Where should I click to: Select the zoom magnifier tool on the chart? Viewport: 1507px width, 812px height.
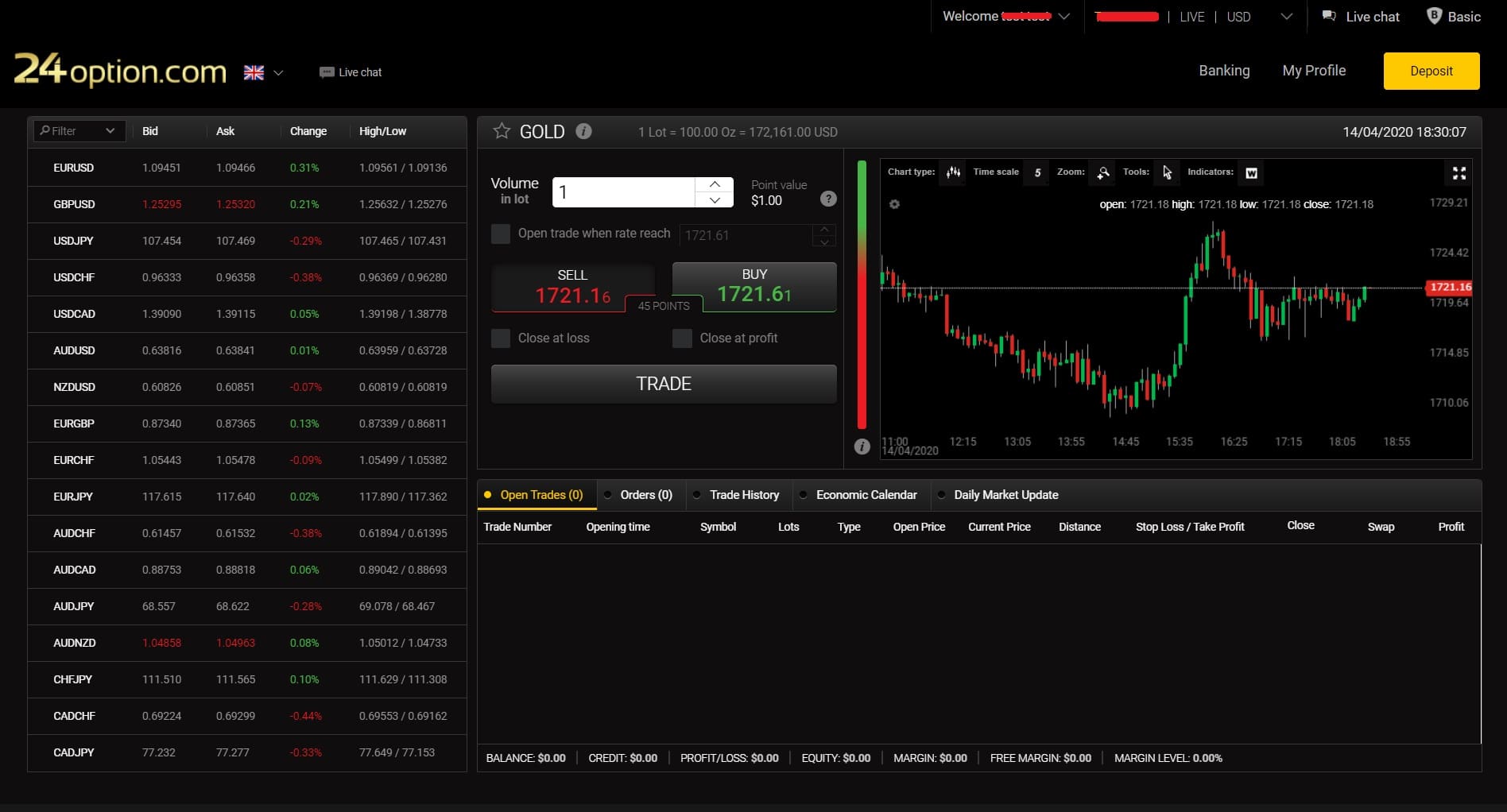click(x=1103, y=172)
